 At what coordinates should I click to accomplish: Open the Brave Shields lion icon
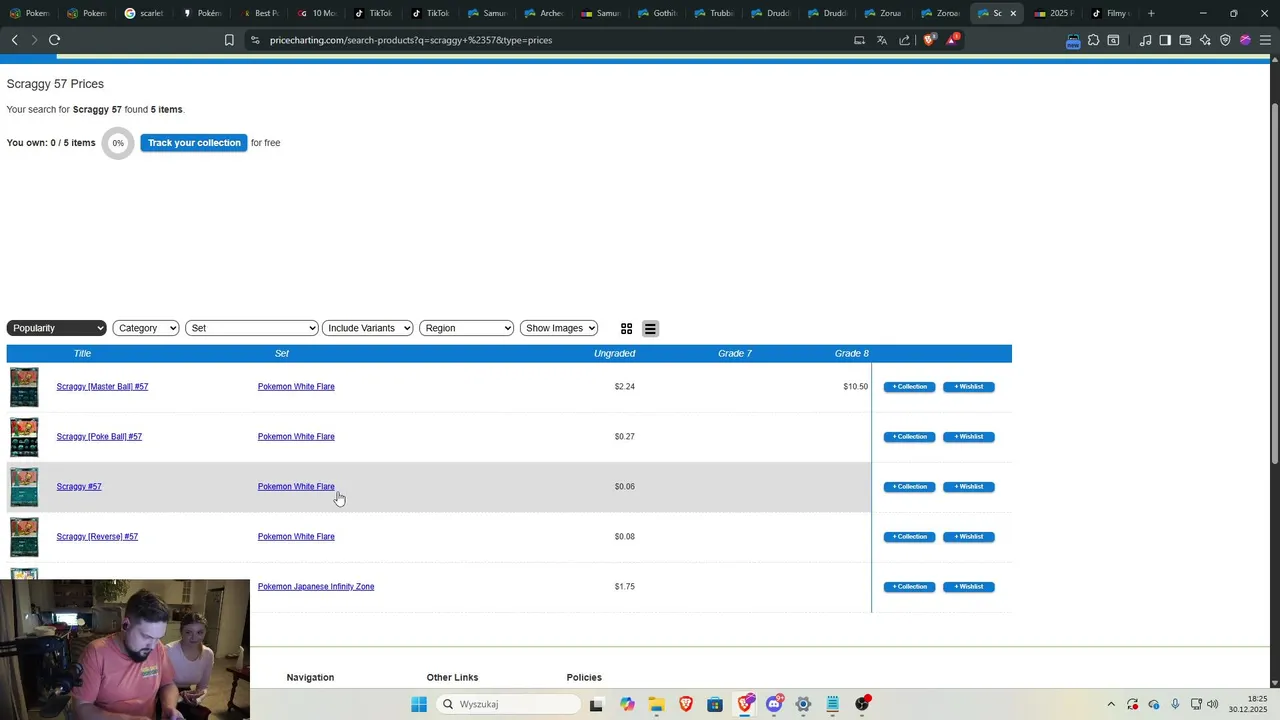(x=929, y=40)
